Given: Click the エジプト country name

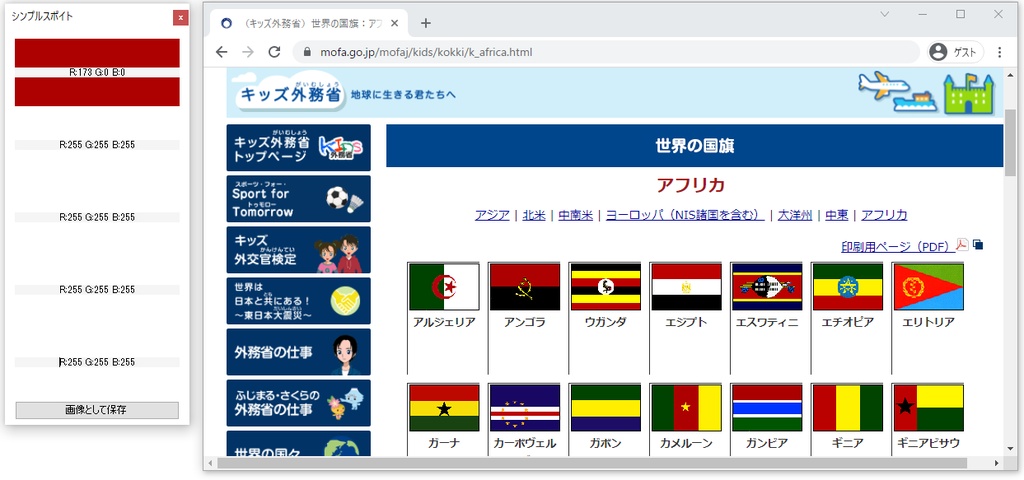Looking at the screenshot, I should 686,323.
